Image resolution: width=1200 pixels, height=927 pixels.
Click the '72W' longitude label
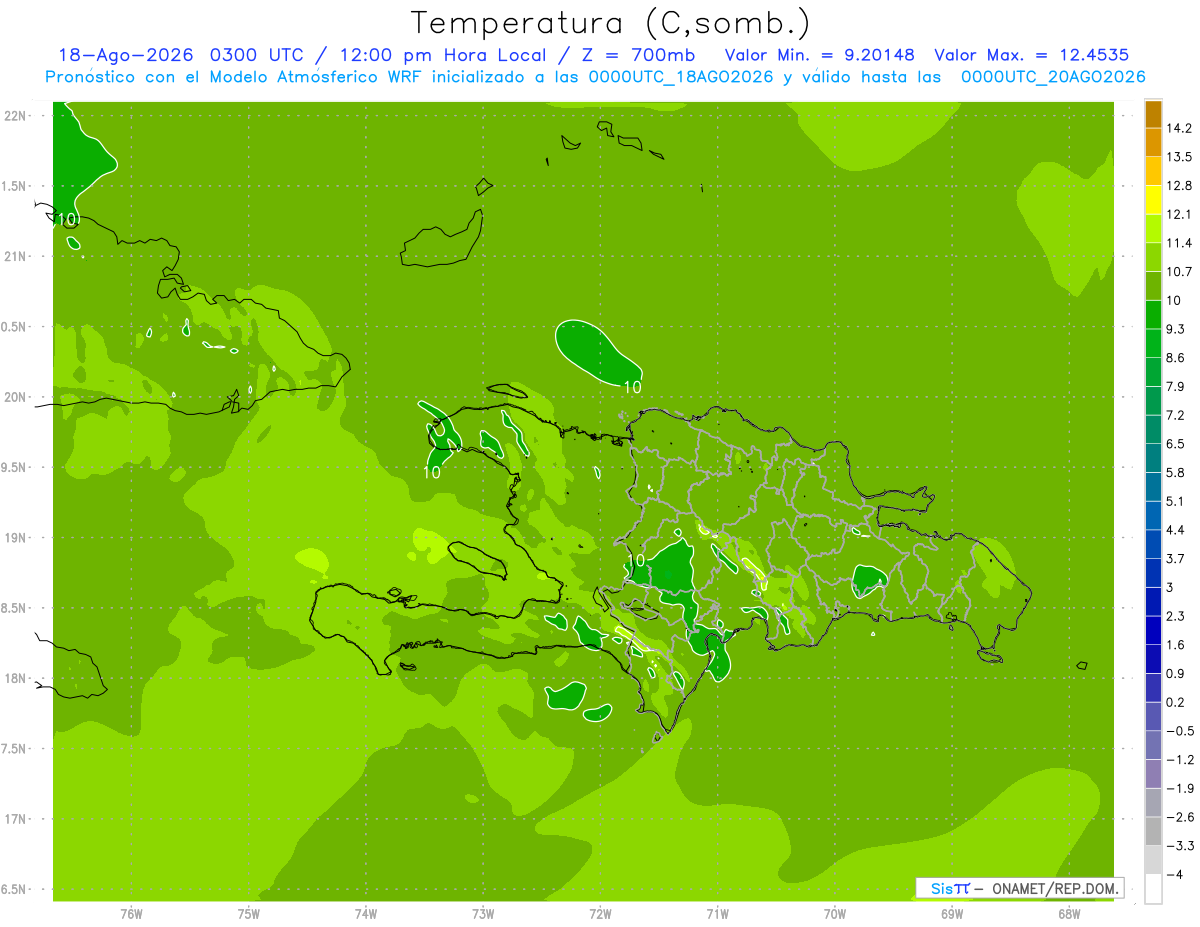[600, 914]
